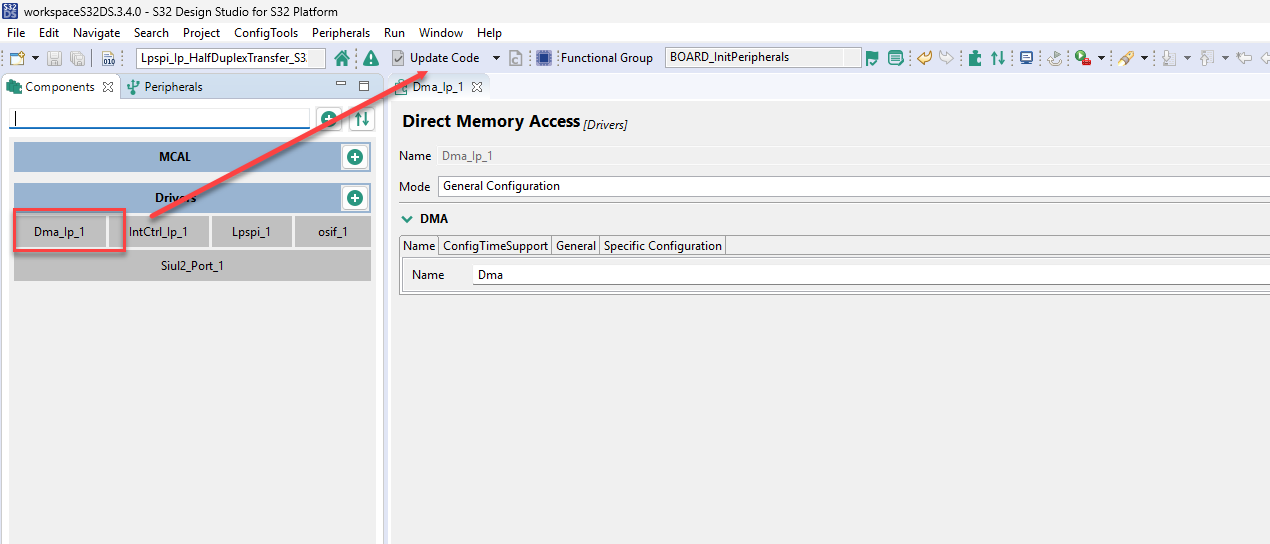Click the green up-down arrows toolbar icon
The image size is (1270, 544).
pos(998,58)
